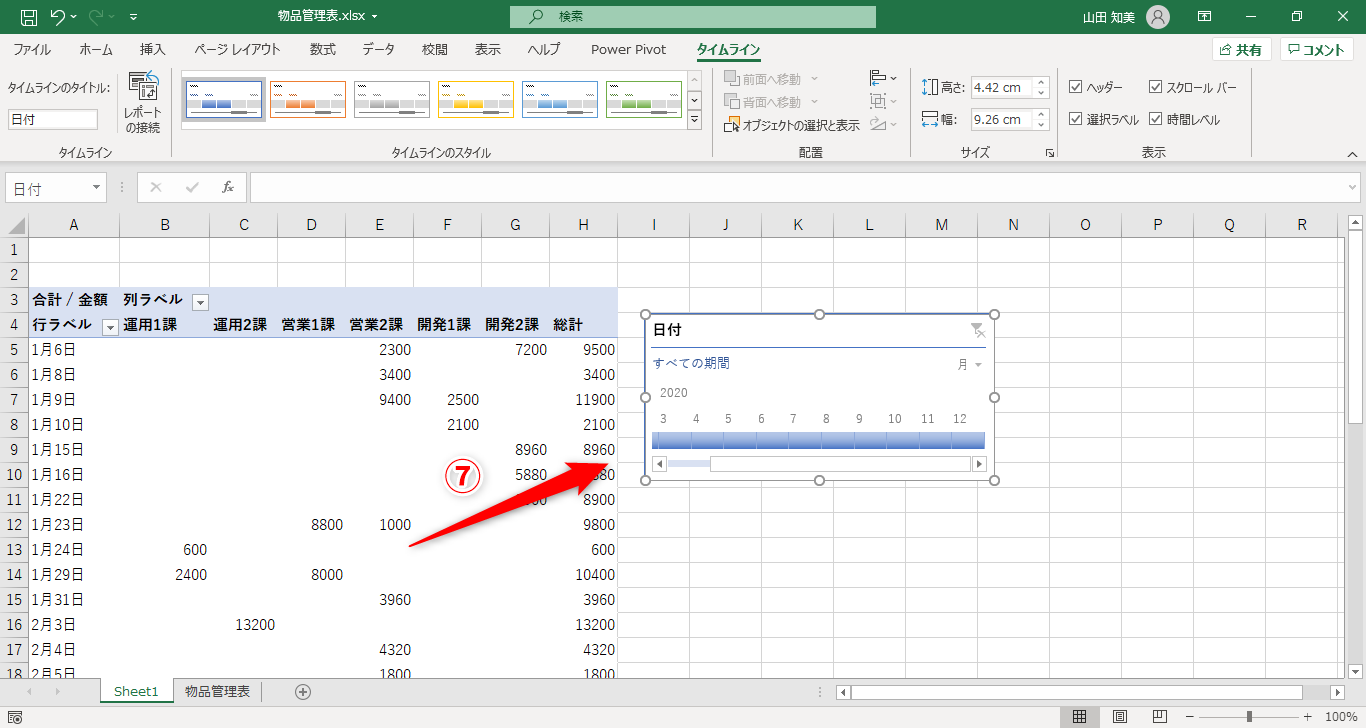Expand the Name Box dropdown
This screenshot has height=728, width=1366.
pos(96,187)
